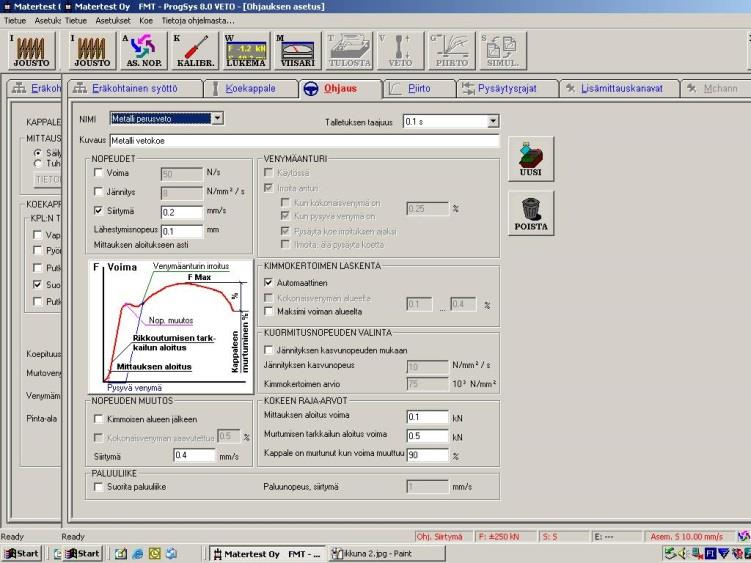Click the Murtumisen tarkkailun aloitus voima field

[427, 436]
